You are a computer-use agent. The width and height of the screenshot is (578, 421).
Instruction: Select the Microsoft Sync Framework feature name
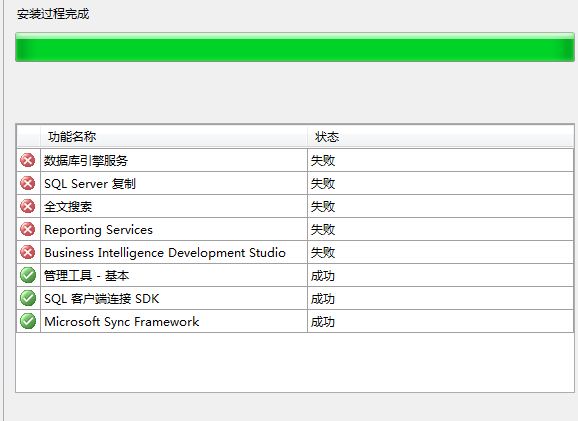tap(122, 321)
